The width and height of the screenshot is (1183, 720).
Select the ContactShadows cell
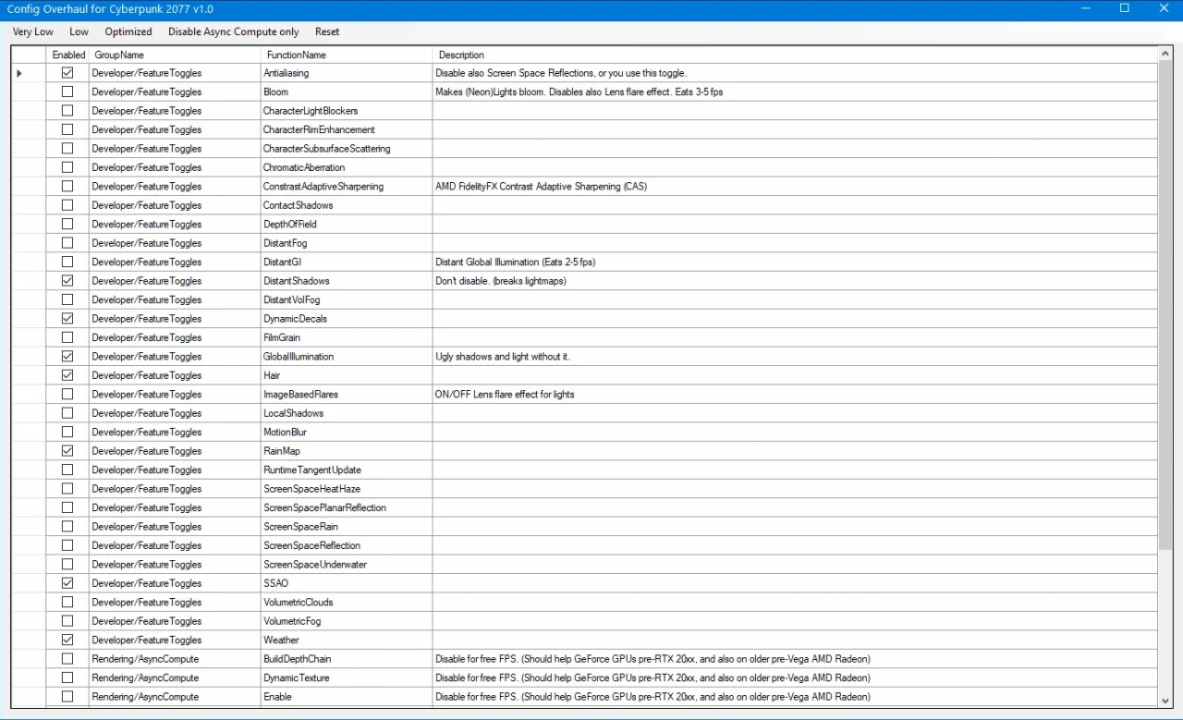[x=346, y=205]
